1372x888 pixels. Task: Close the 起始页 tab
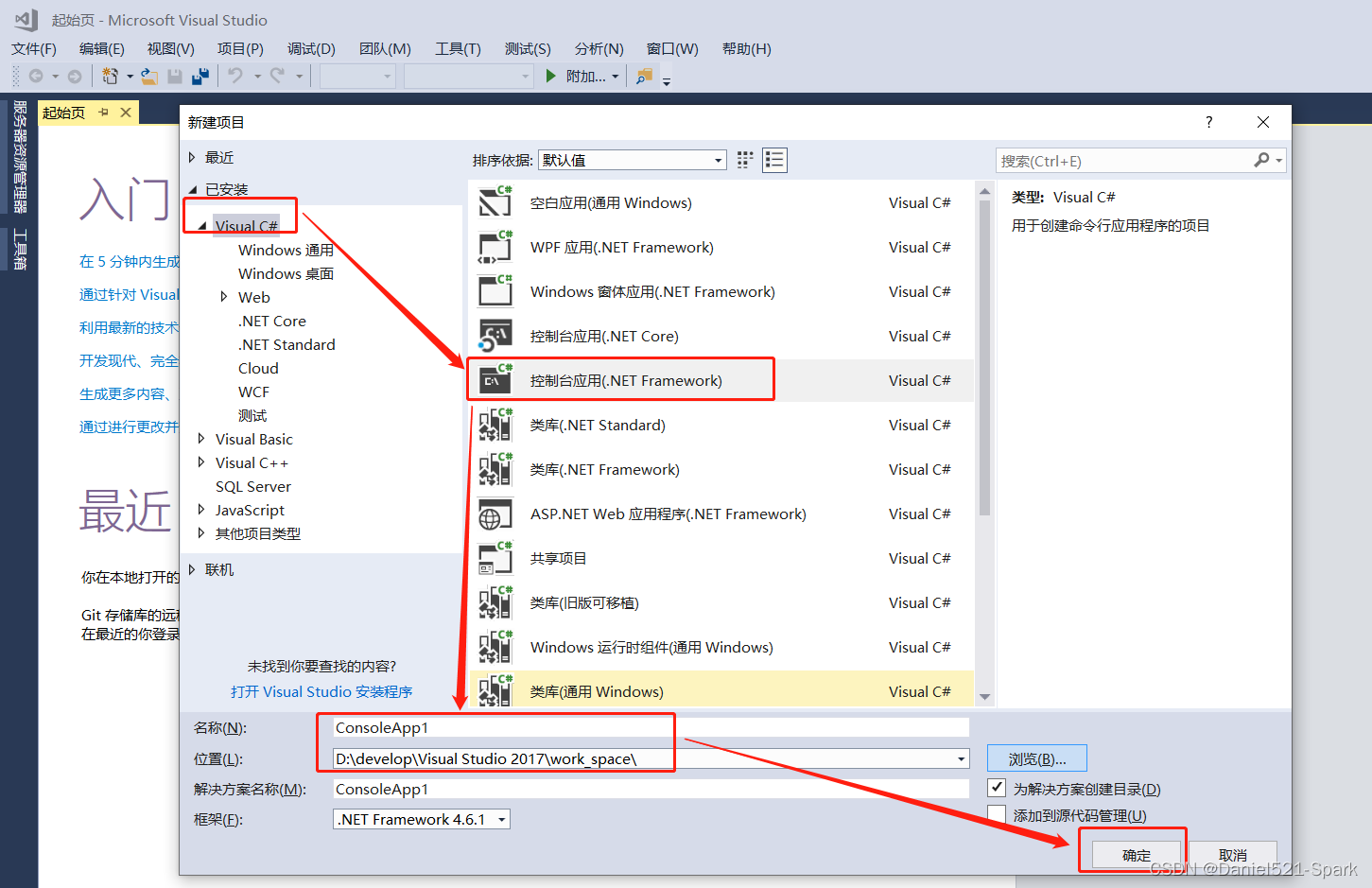[x=125, y=112]
